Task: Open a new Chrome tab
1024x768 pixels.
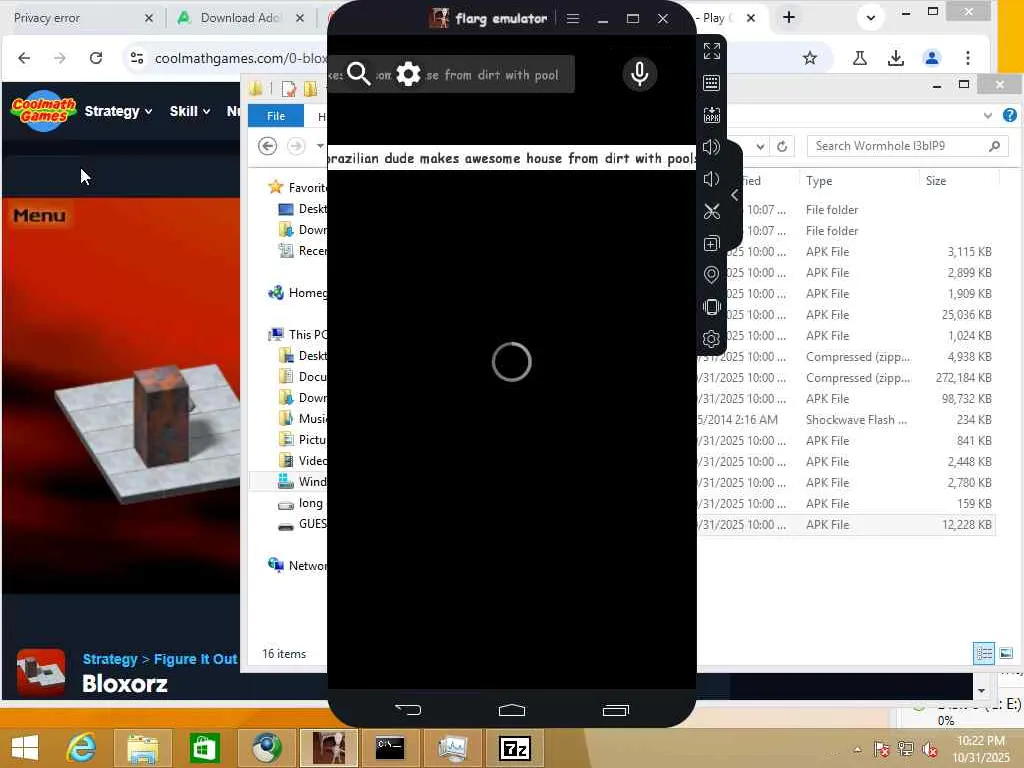Action: click(789, 18)
